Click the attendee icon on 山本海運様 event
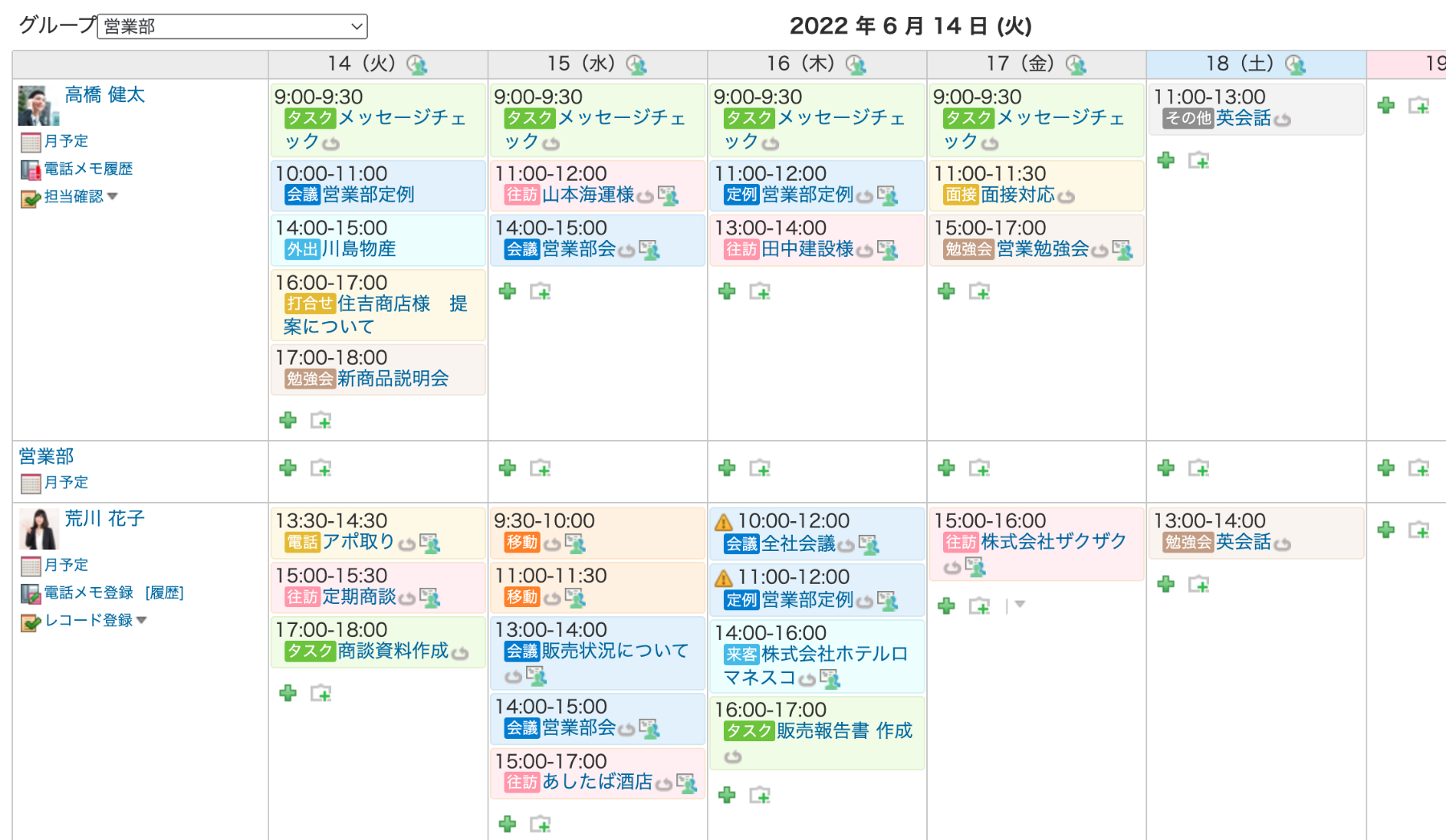Viewport: 1446px width, 840px height. 668,195
